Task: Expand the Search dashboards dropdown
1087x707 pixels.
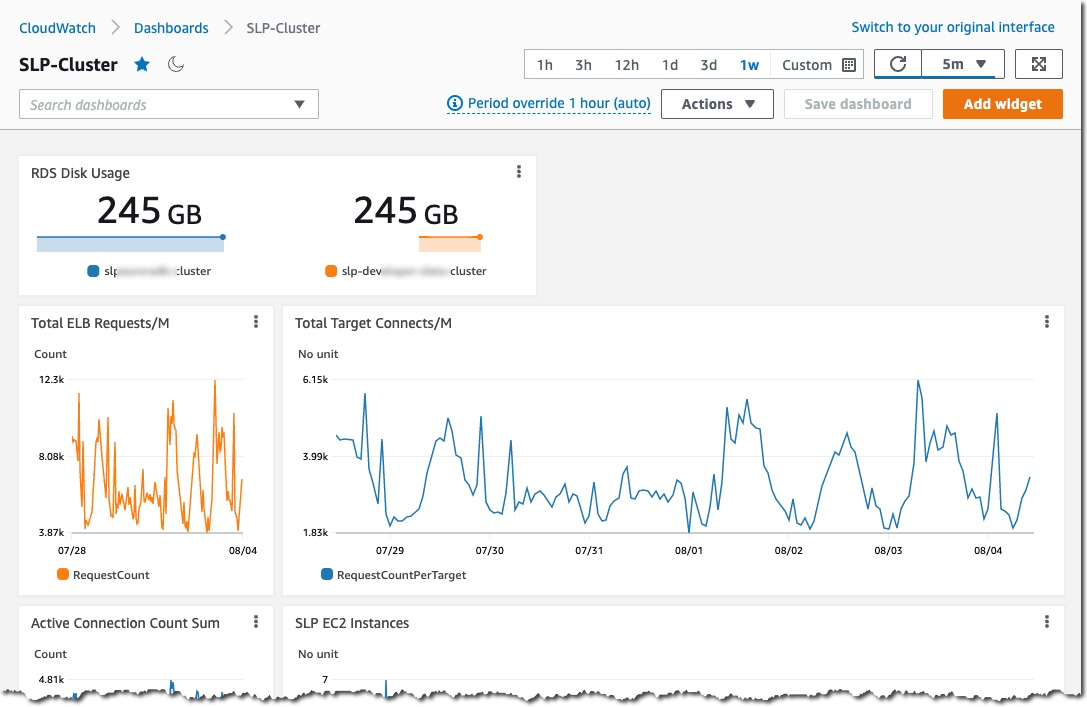Action: pos(299,105)
